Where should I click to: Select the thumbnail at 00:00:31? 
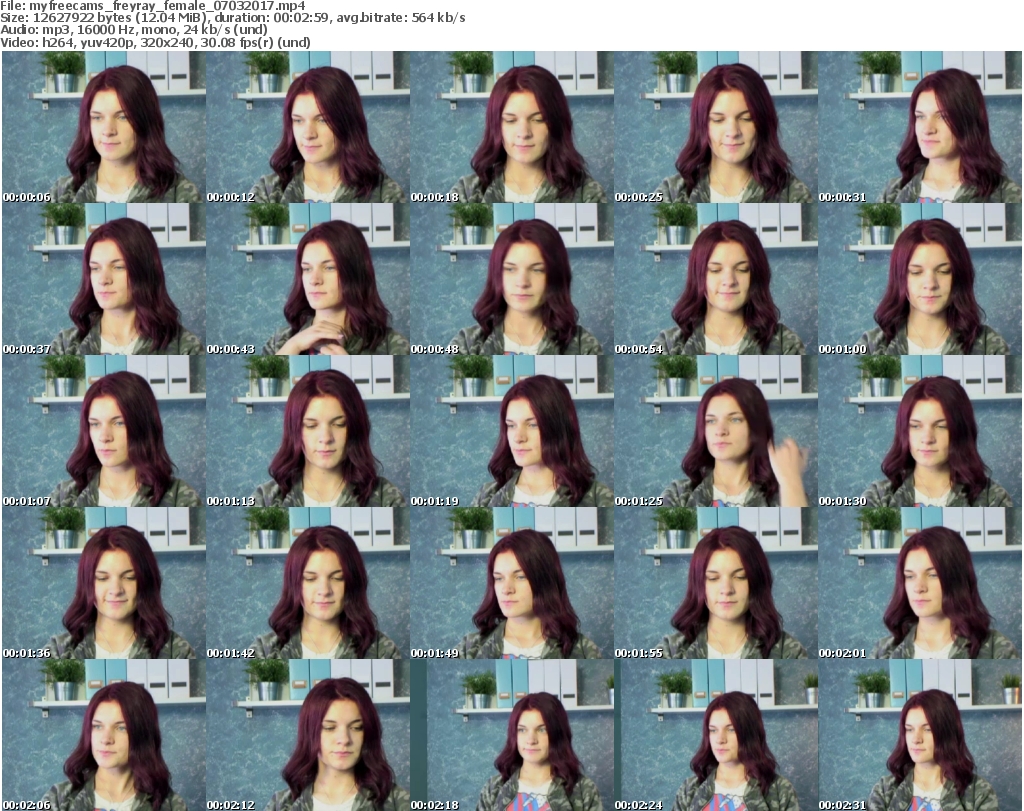[x=920, y=127]
